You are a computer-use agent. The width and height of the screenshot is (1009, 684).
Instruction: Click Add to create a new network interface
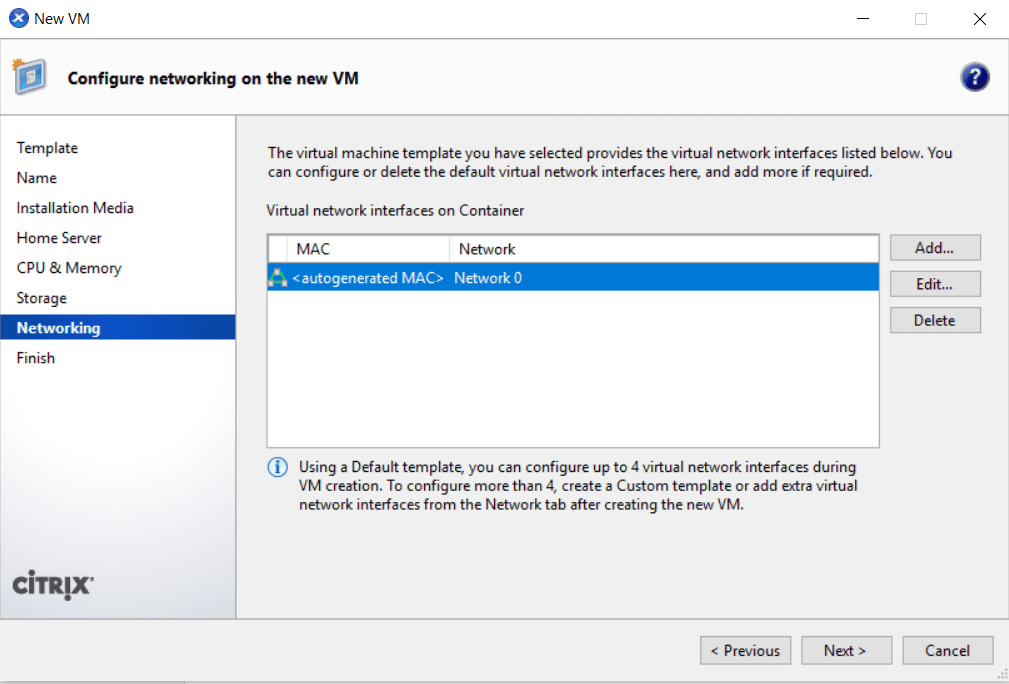[934, 247]
